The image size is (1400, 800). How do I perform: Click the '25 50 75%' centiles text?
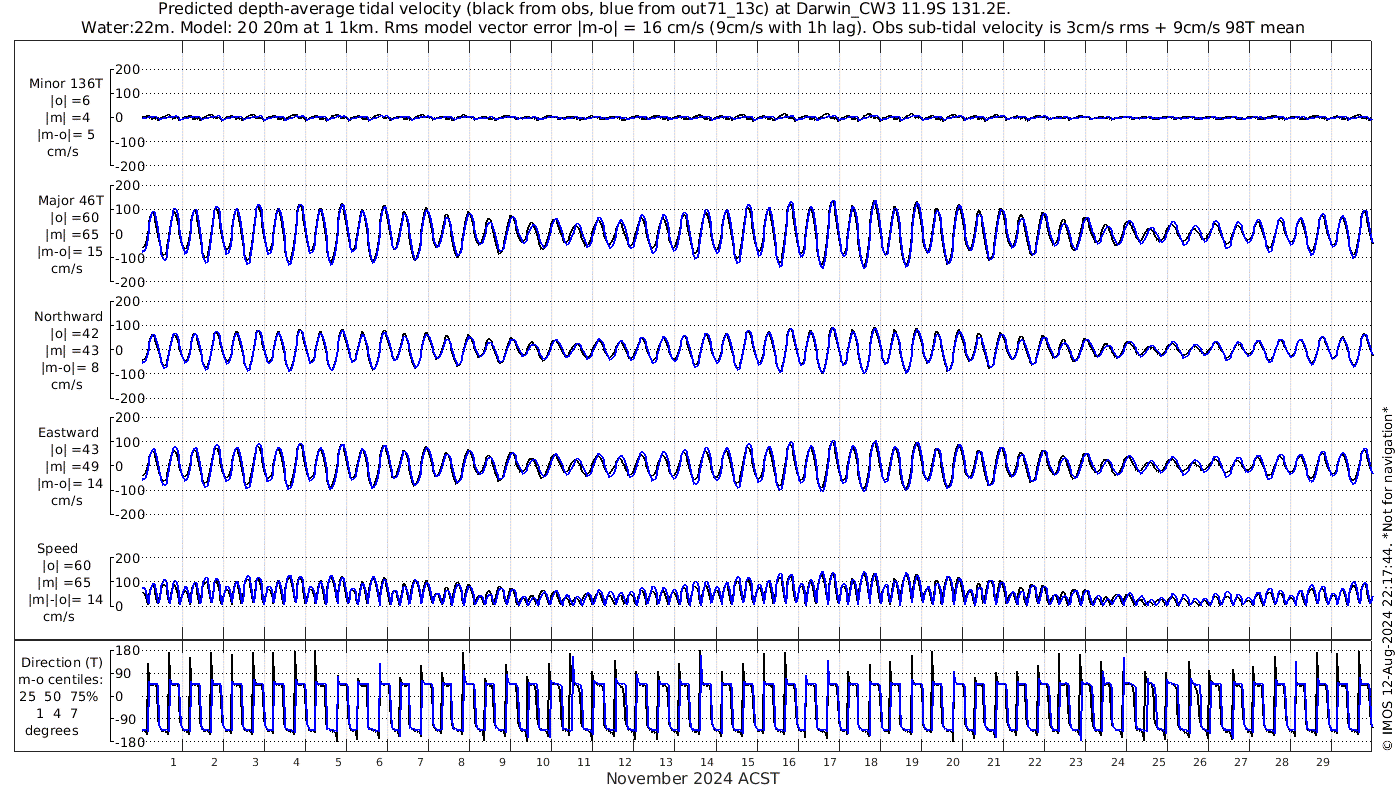(x=61, y=696)
